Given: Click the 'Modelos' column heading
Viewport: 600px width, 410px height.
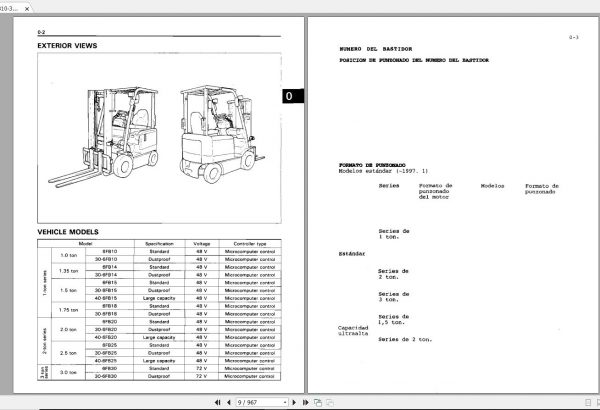Looking at the screenshot, I should [492, 186].
